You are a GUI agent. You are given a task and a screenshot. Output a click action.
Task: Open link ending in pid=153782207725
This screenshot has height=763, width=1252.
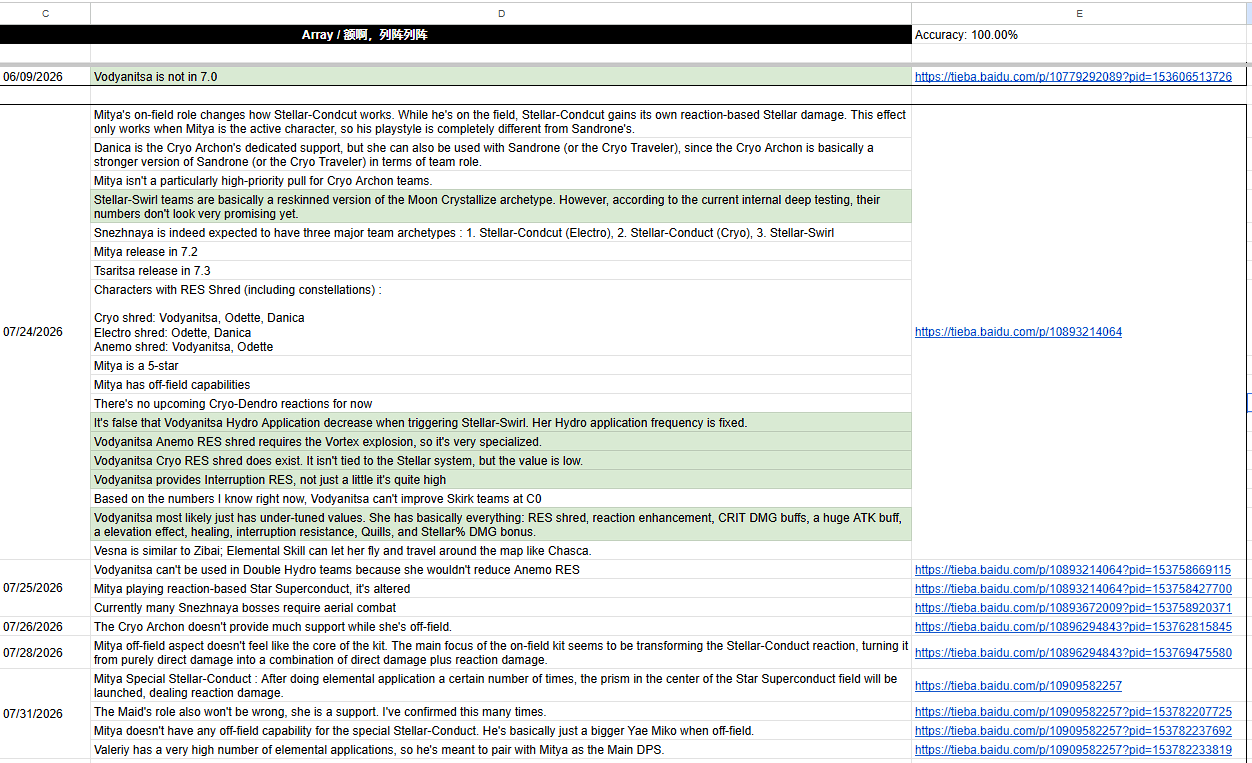[x=1073, y=712]
